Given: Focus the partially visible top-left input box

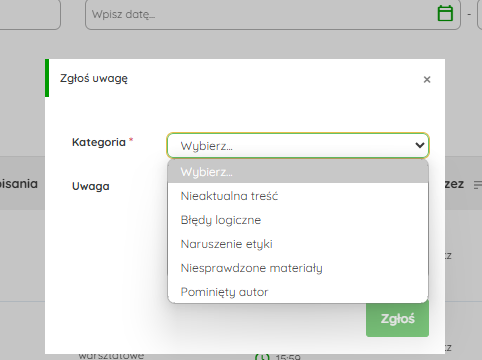Looking at the screenshot, I should pos(30,14).
